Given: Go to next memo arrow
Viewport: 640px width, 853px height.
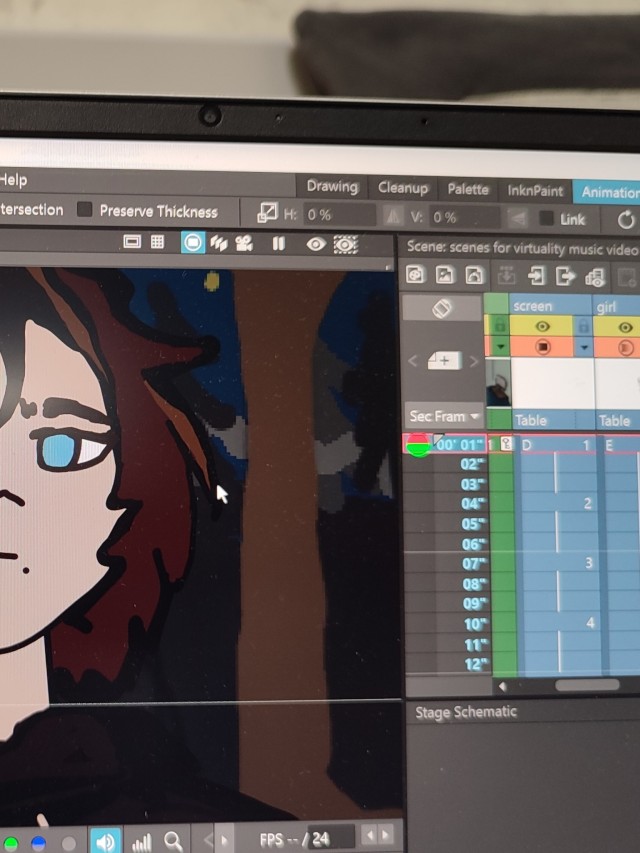Looking at the screenshot, I should click(x=474, y=361).
